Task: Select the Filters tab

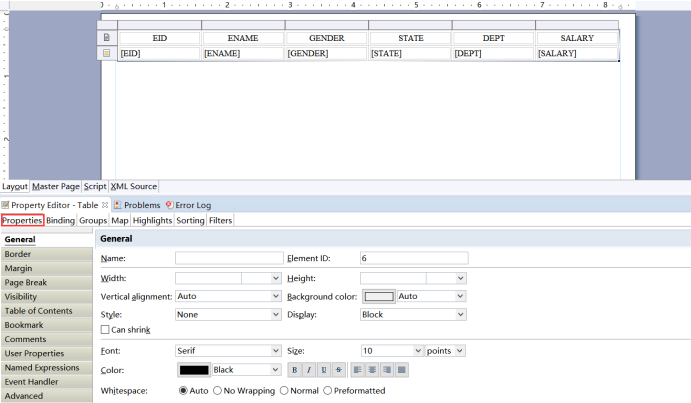Action: pos(220,220)
